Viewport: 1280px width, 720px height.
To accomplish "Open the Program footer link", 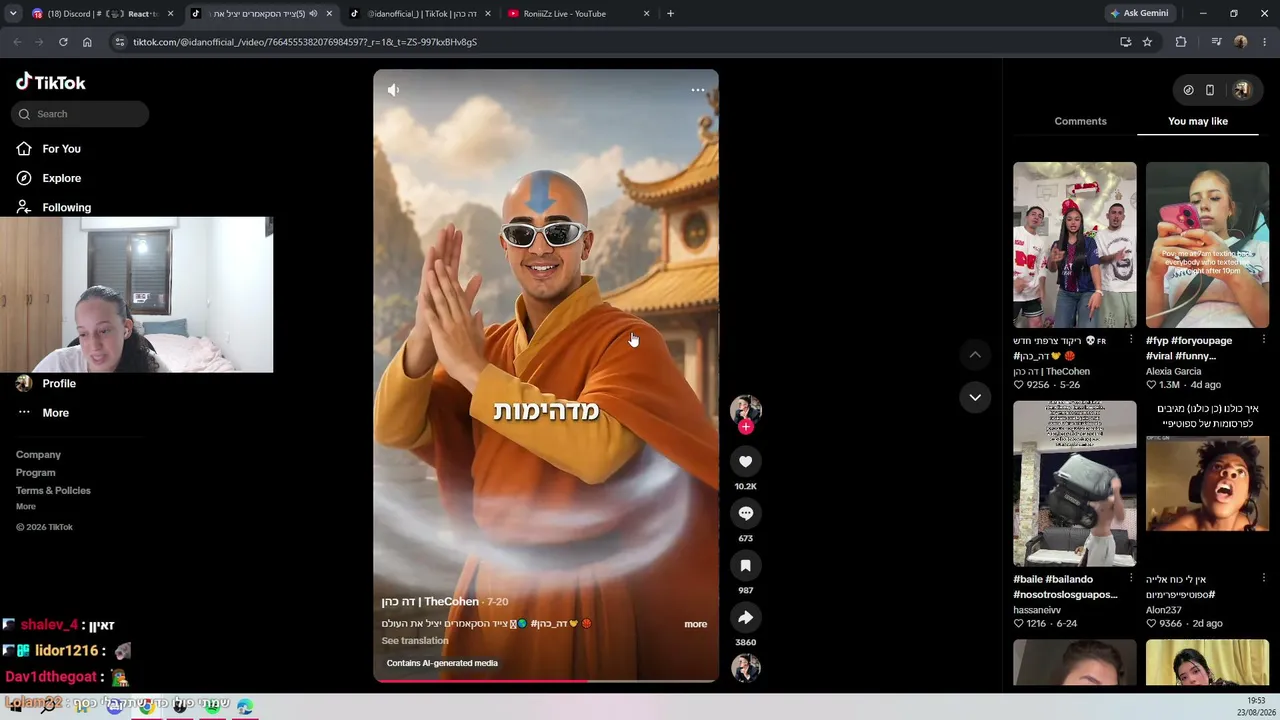I will pyautogui.click(x=35, y=473).
